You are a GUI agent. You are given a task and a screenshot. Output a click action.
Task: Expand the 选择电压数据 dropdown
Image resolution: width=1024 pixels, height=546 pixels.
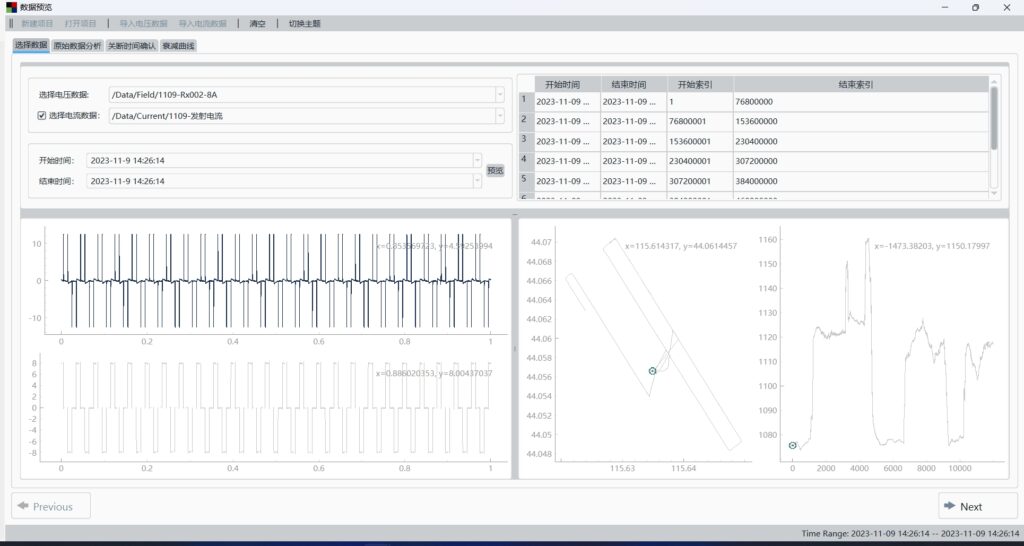[x=499, y=95]
